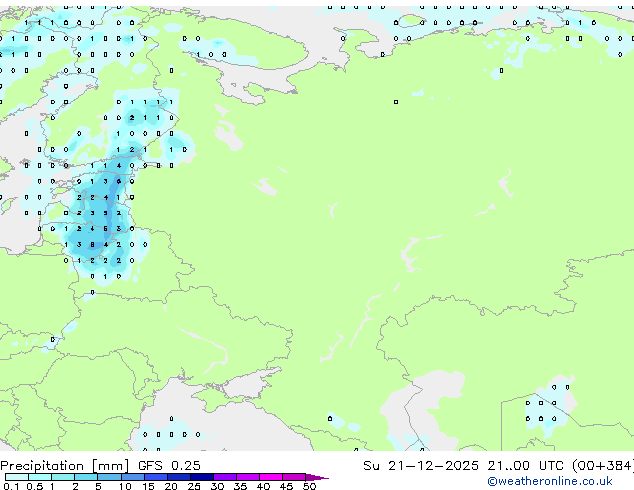Click the 40–45 mm bright magenta legend swatch

(271, 477)
